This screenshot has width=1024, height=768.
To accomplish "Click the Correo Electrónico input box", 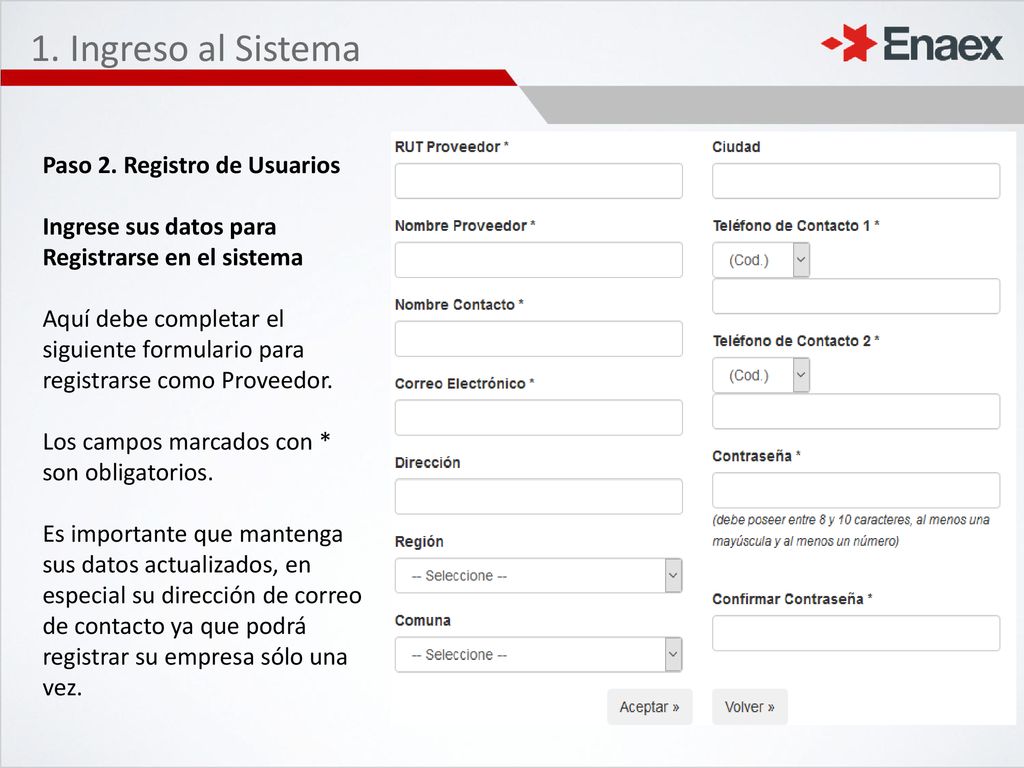I will 538,417.
